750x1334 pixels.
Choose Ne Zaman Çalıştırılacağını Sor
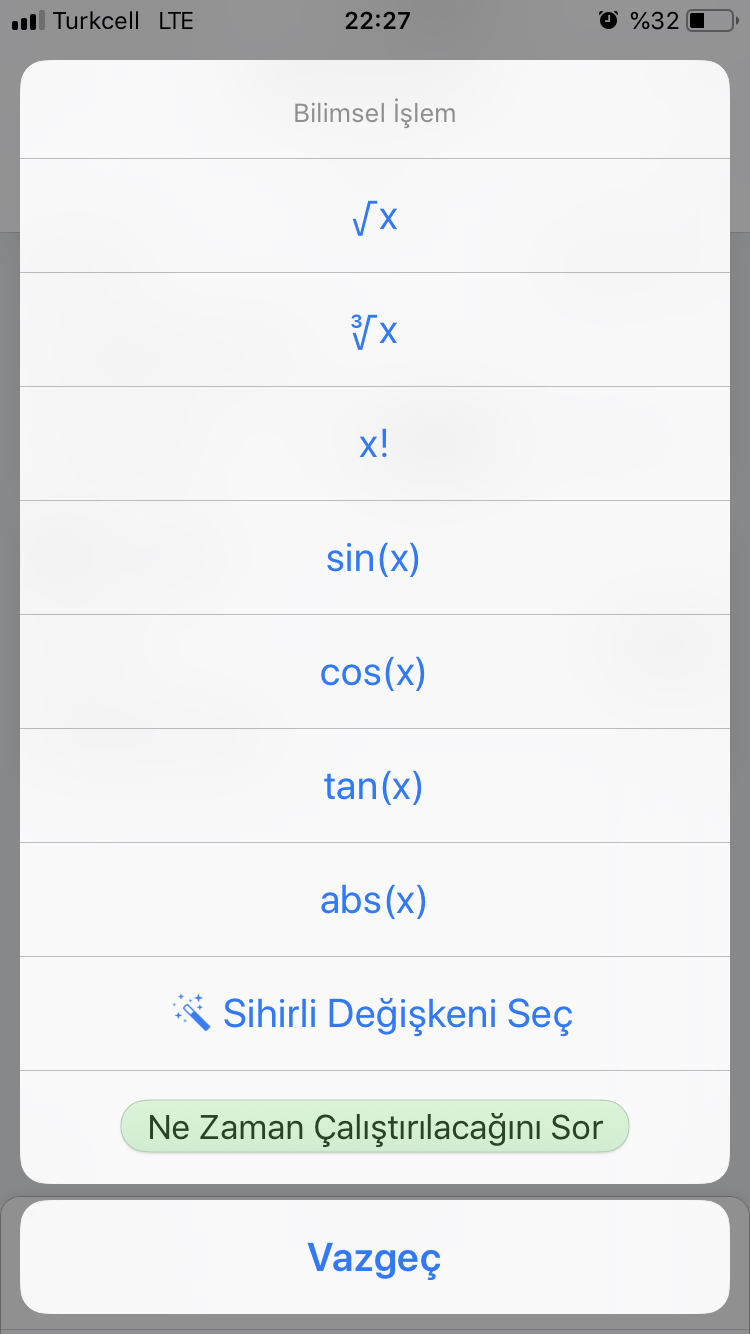(375, 1127)
